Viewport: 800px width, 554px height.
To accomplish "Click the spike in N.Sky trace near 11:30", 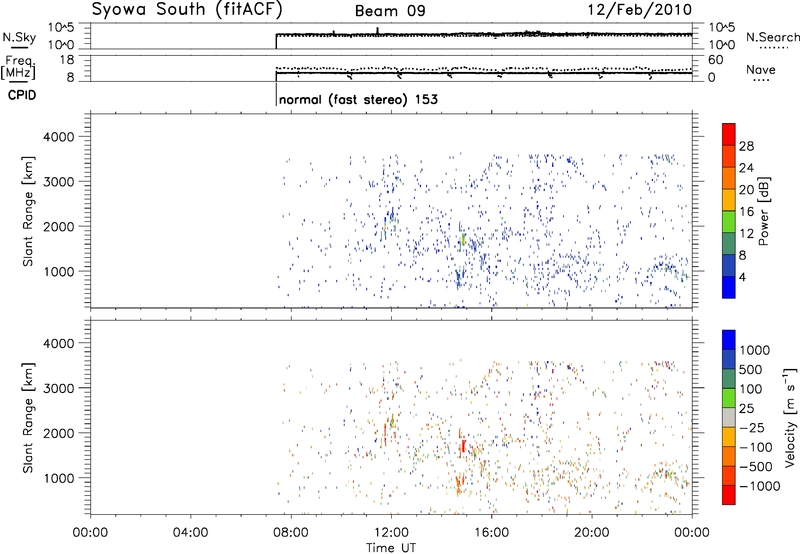I will 378,31.
